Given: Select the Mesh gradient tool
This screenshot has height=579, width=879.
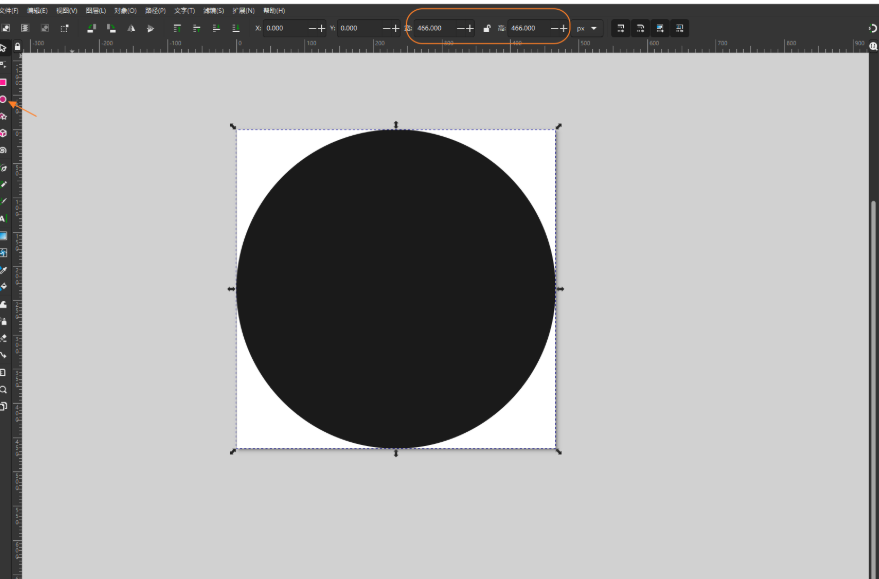Looking at the screenshot, I should (x=3, y=253).
